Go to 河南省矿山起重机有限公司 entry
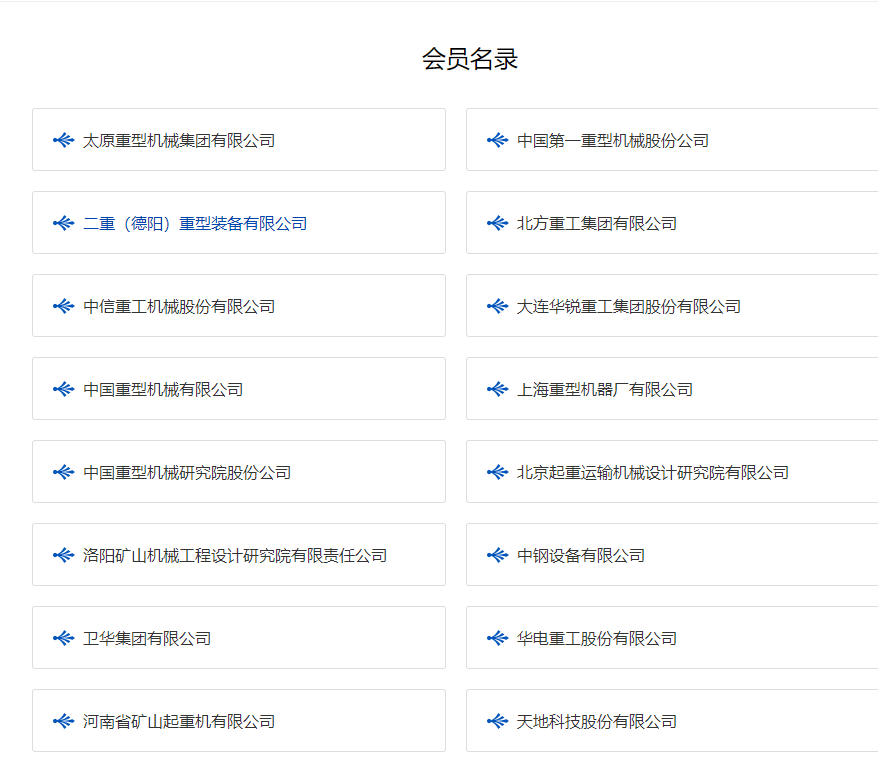 (x=179, y=721)
